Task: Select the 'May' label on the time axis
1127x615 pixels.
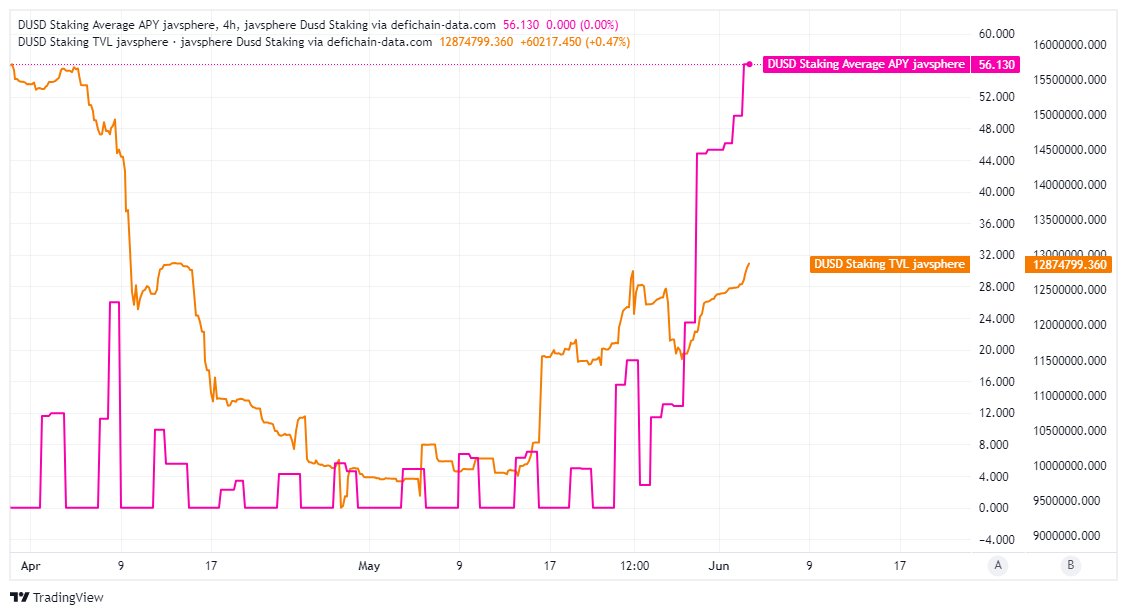Action: click(370, 565)
